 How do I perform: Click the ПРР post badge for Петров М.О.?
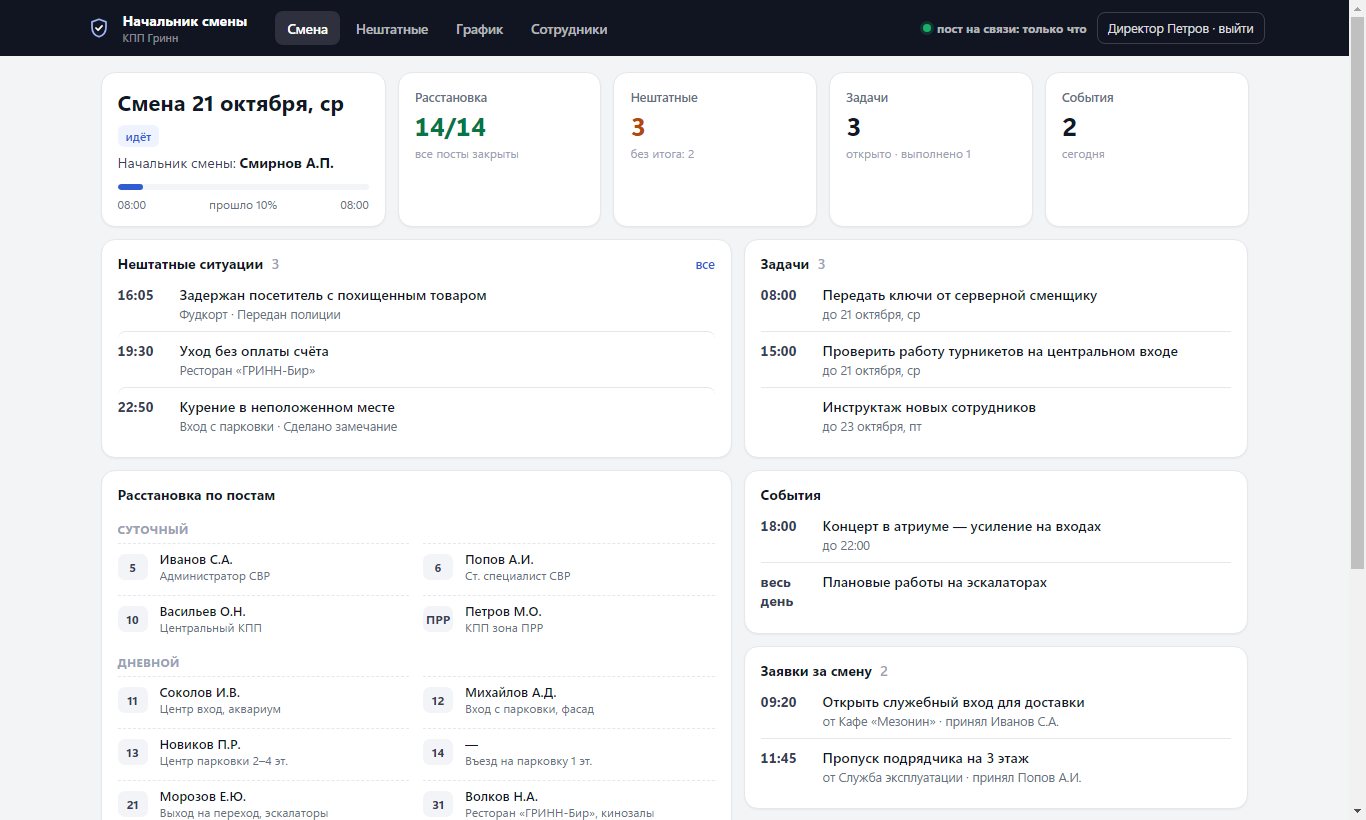click(438, 620)
